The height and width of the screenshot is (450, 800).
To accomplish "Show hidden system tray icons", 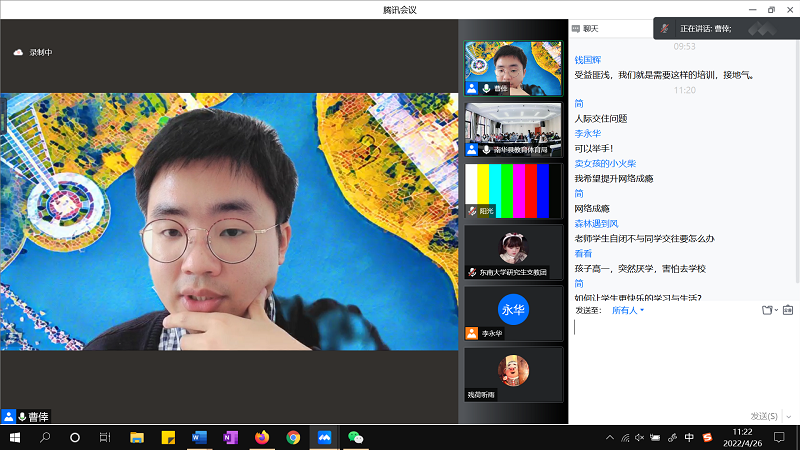I will [x=610, y=438].
